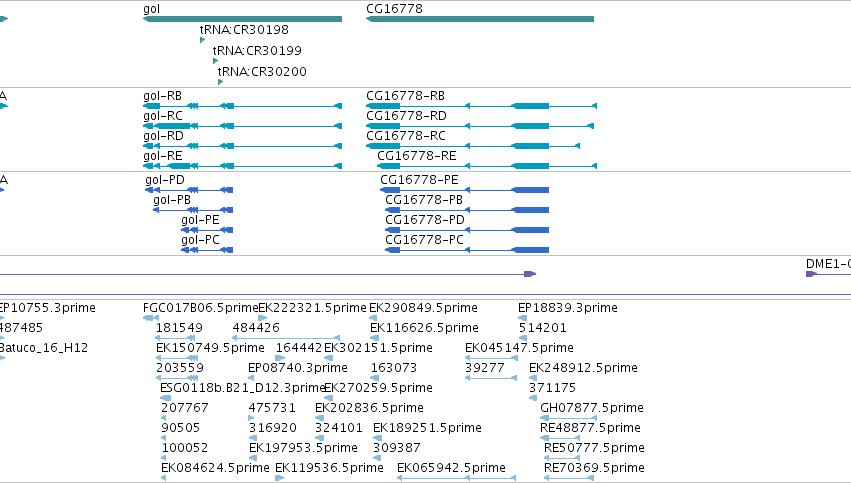Click the 324101 feature label
The image size is (851, 483).
coord(339,428)
